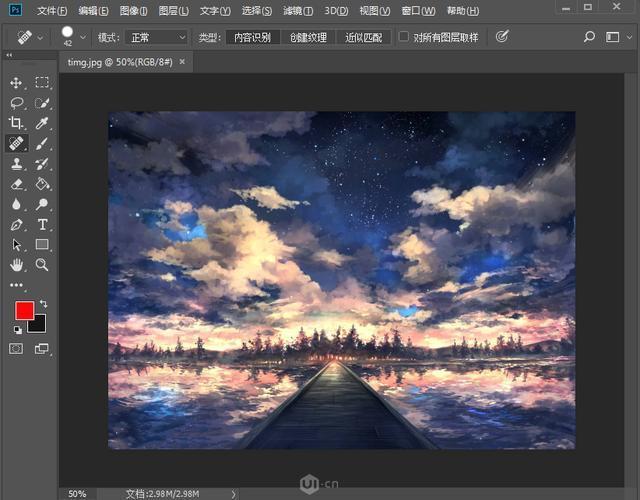Select the Path Selection arrow tool
This screenshot has width=640, height=500.
[x=16, y=245]
